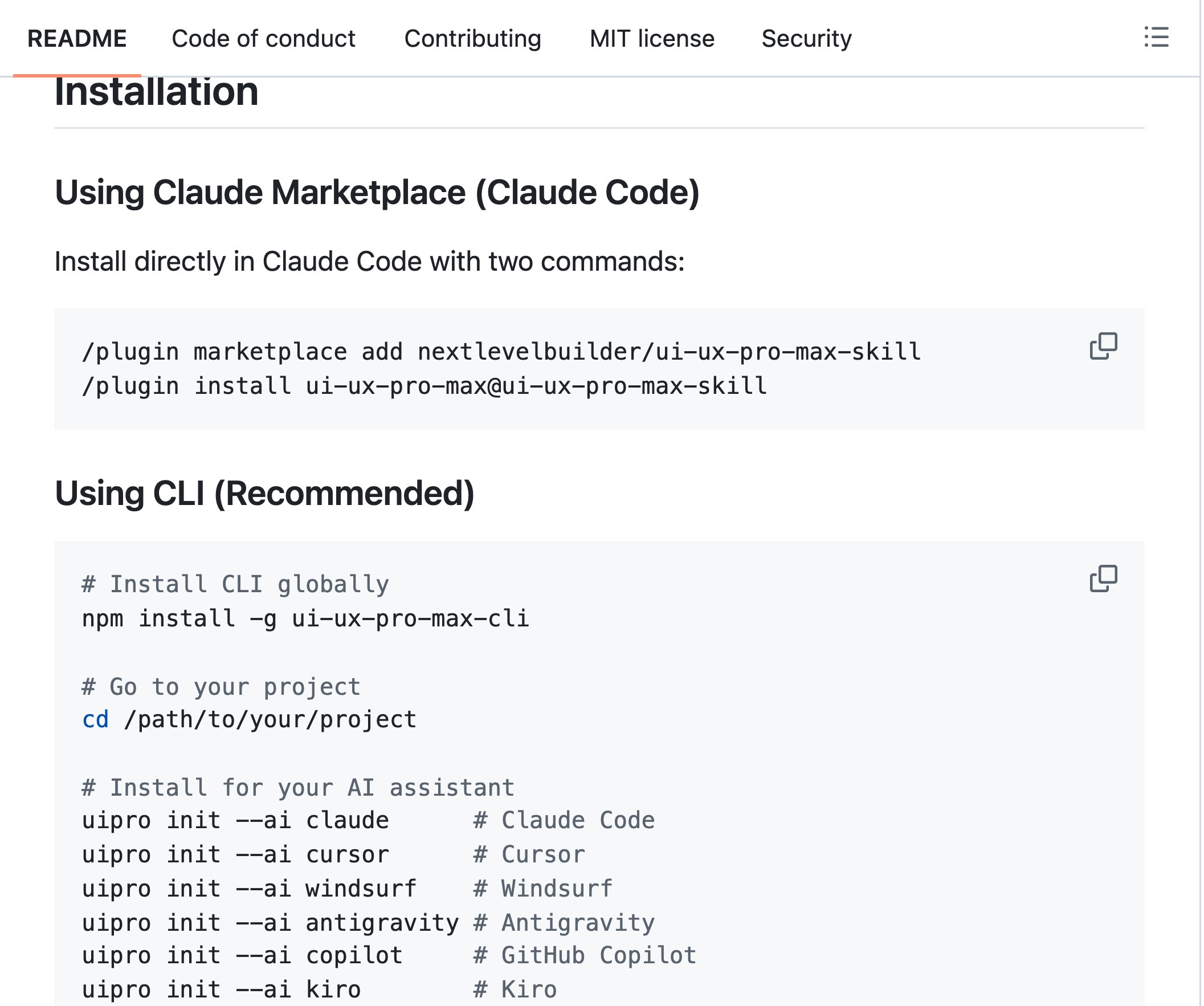Screen dimensions: 1204x1006
Task: Click the '# GitHub Copilot' comment
Action: [x=586, y=956]
